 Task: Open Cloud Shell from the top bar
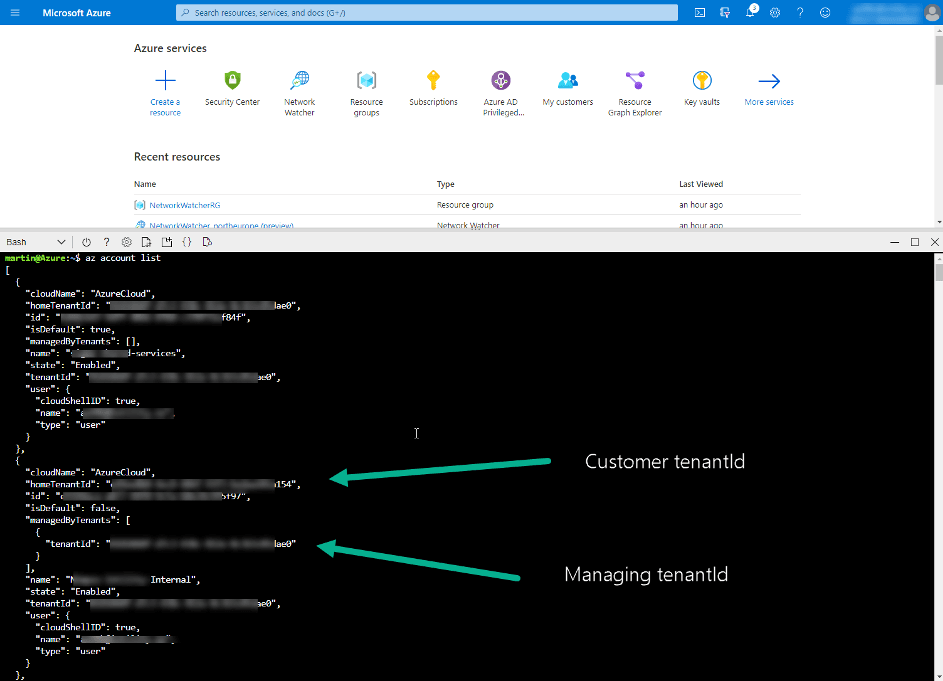(x=700, y=13)
